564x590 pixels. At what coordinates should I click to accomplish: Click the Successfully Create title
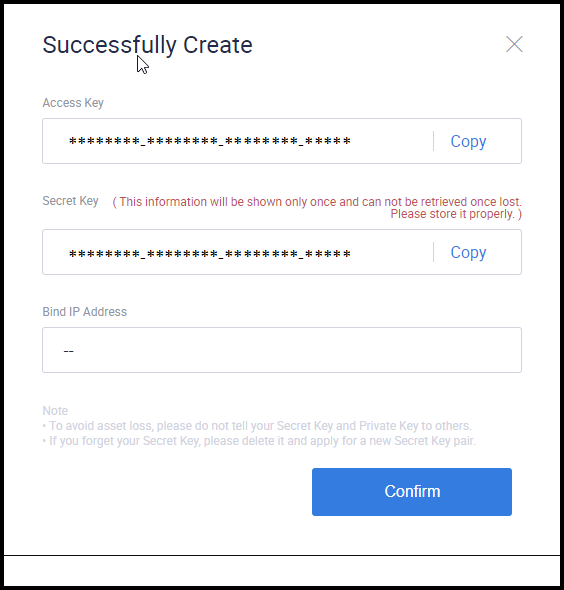point(147,45)
